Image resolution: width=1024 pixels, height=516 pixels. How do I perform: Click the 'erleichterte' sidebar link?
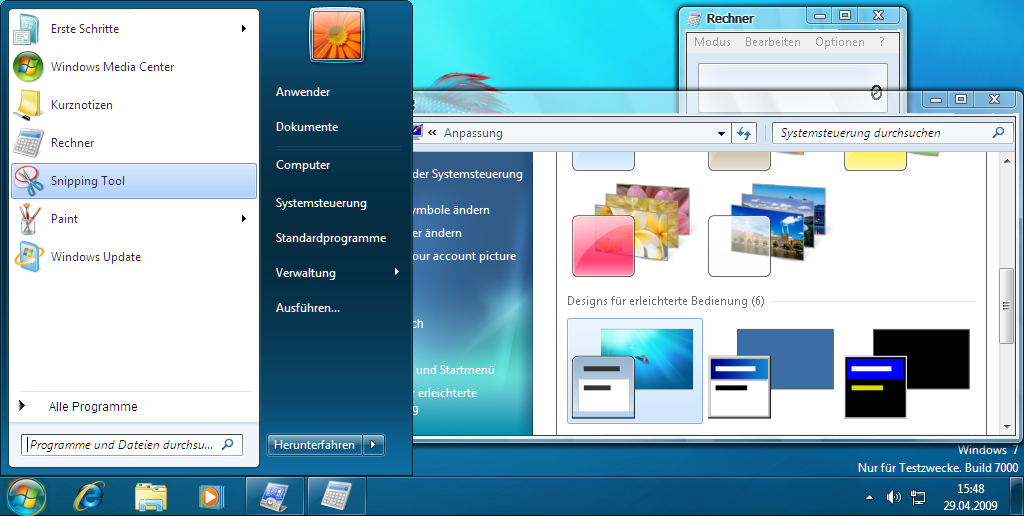(447, 393)
